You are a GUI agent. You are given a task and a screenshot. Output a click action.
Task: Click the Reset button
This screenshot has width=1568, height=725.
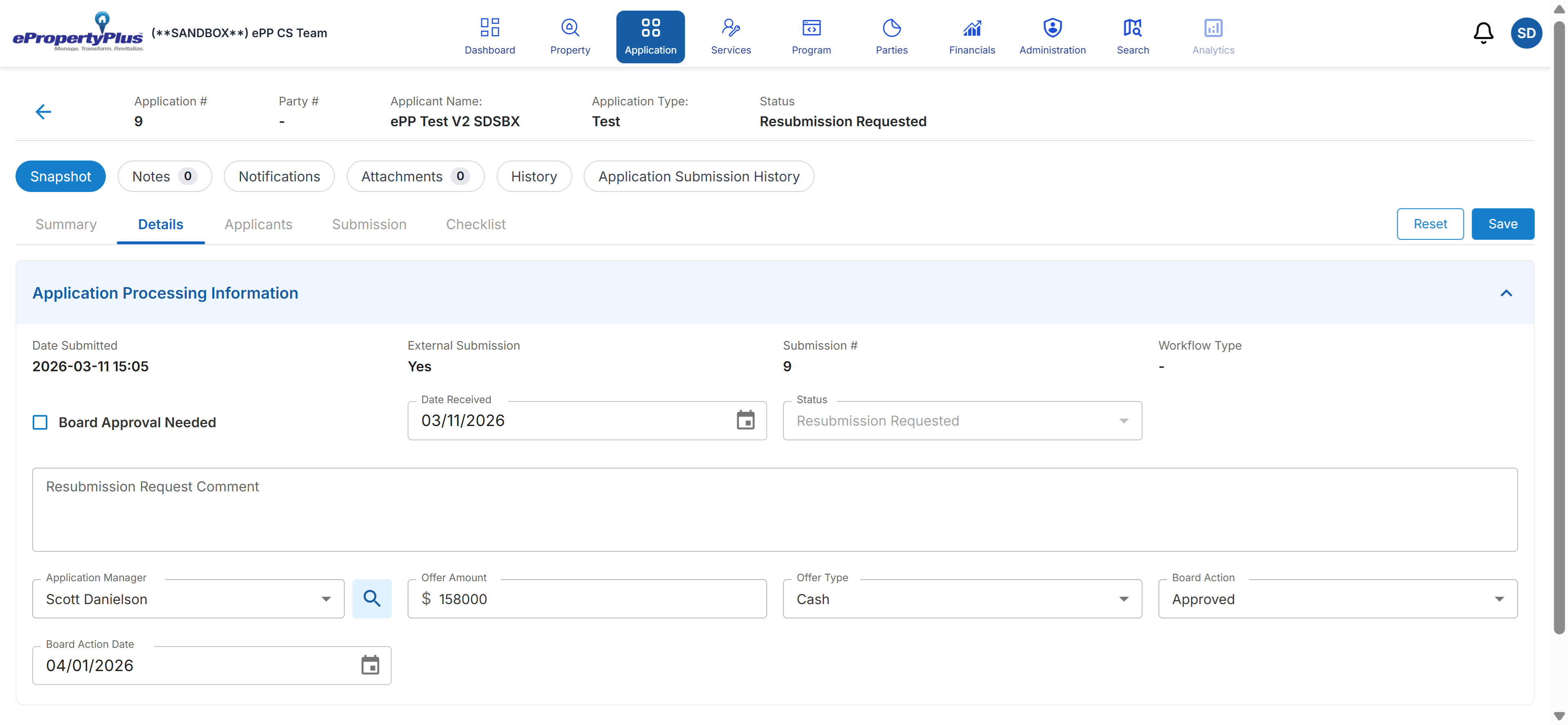click(x=1430, y=224)
